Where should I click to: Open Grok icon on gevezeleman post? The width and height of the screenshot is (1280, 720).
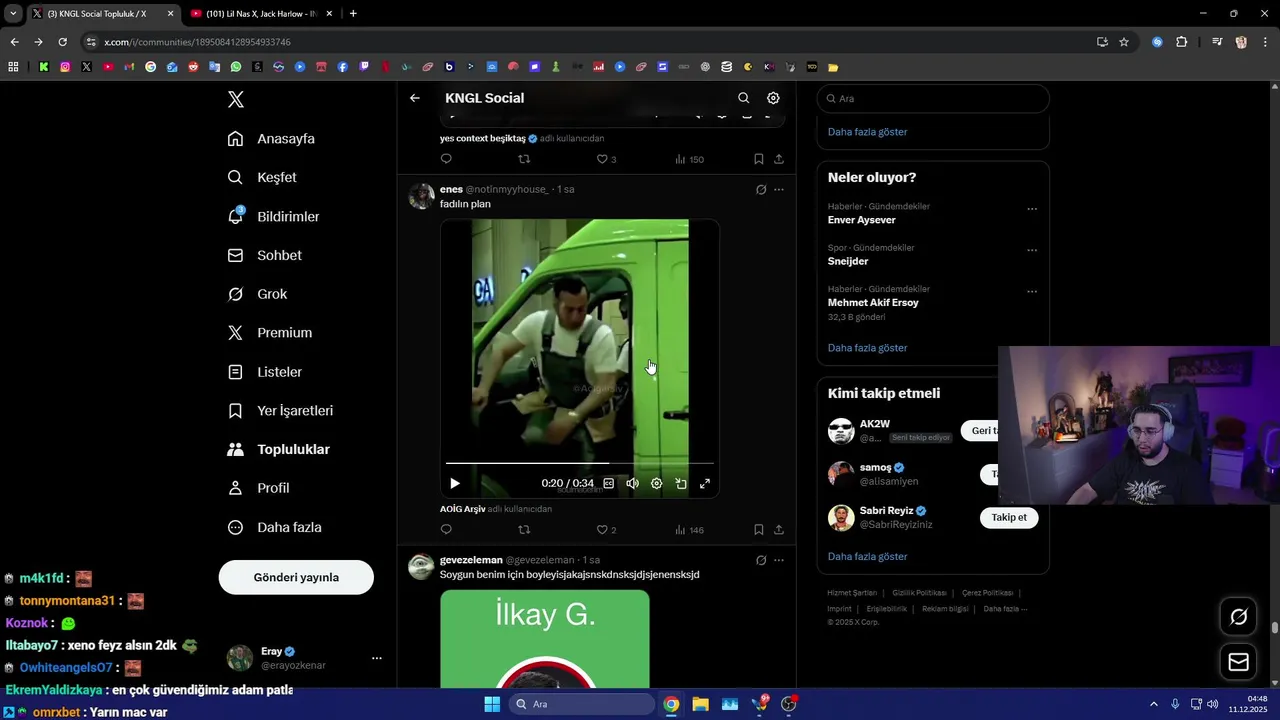(x=761, y=560)
